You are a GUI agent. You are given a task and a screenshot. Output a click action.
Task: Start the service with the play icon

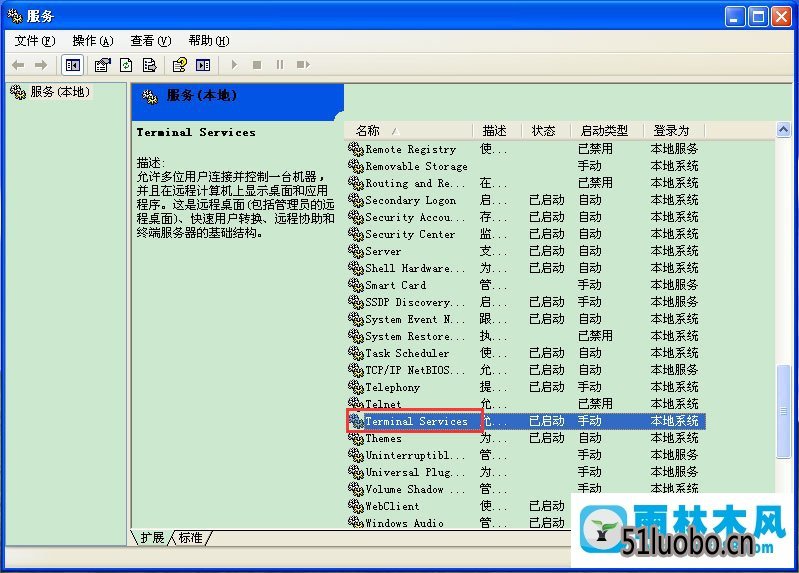(234, 65)
